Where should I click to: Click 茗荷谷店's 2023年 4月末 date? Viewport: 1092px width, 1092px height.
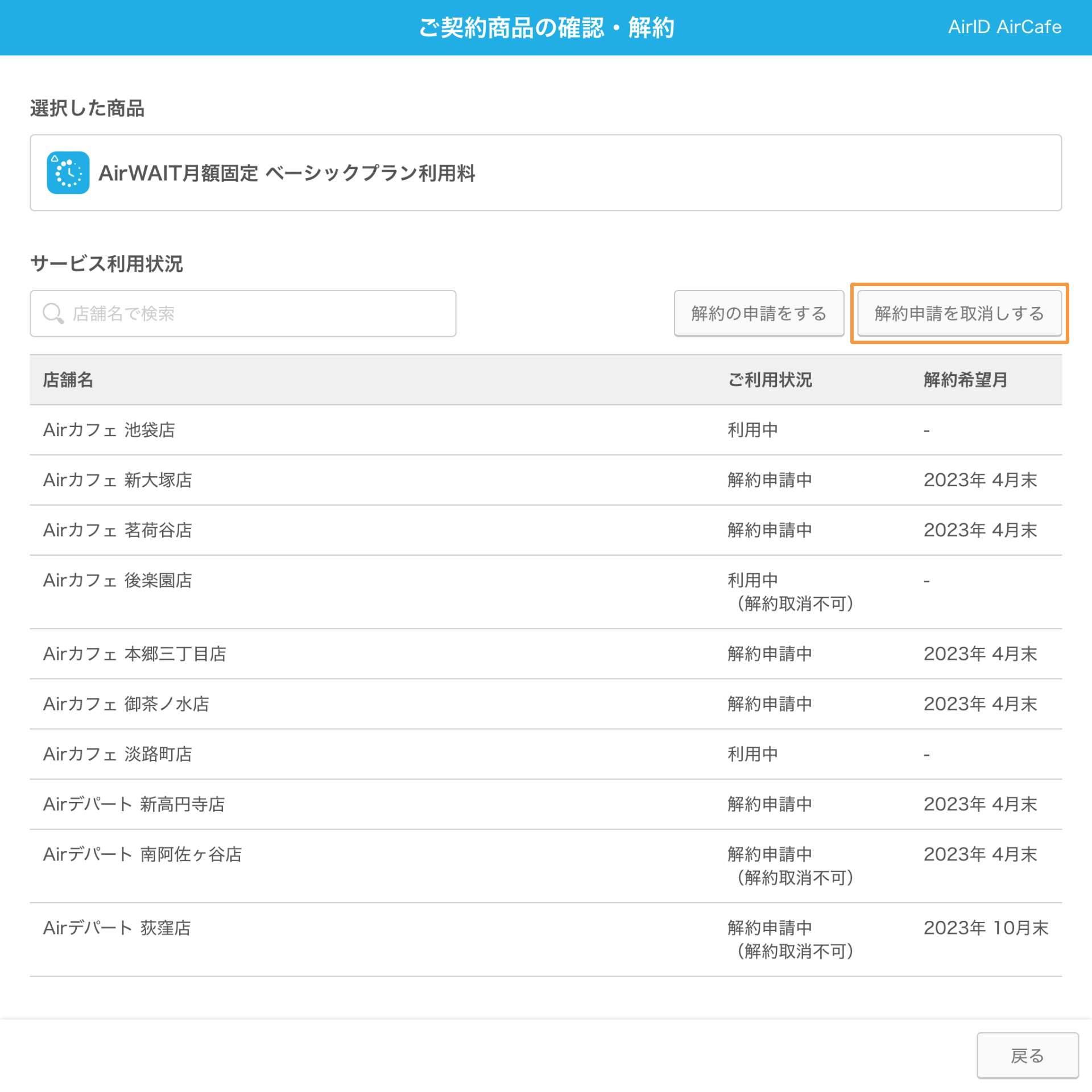pyautogui.click(x=981, y=530)
